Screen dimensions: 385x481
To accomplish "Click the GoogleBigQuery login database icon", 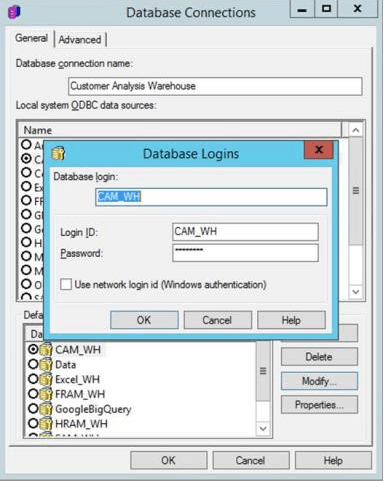I will tap(46, 409).
